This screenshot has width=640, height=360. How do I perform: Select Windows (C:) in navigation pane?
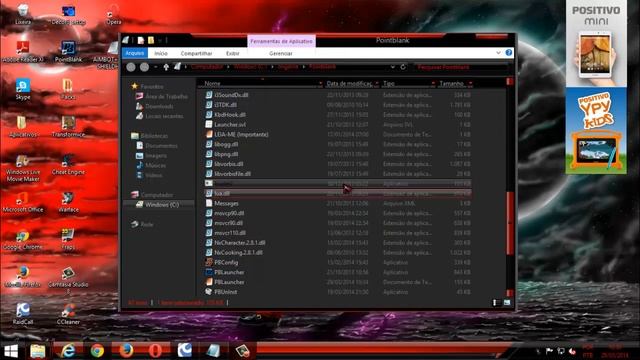pos(158,204)
